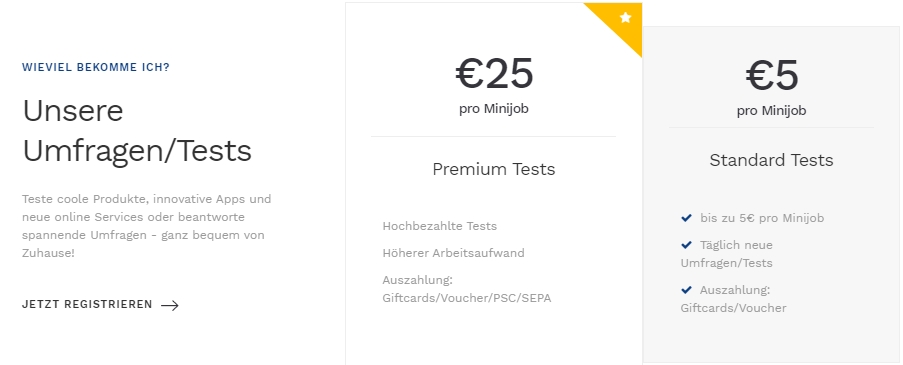
Task: Click the €25 price text
Action: click(494, 73)
